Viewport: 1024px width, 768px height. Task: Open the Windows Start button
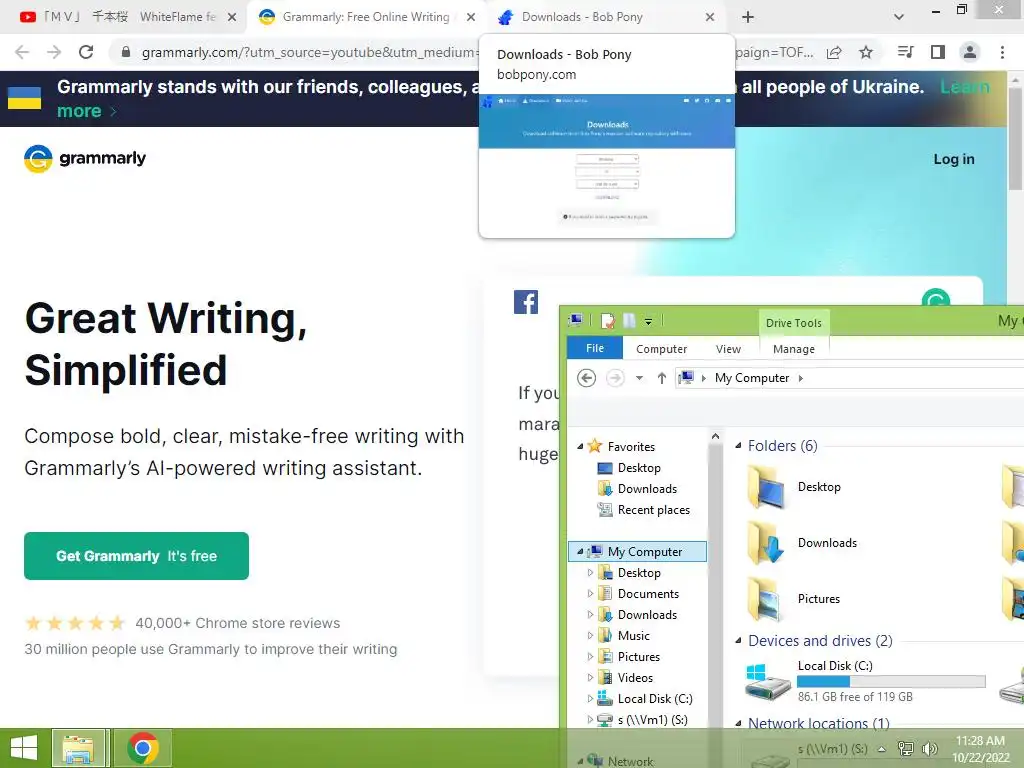coord(24,748)
